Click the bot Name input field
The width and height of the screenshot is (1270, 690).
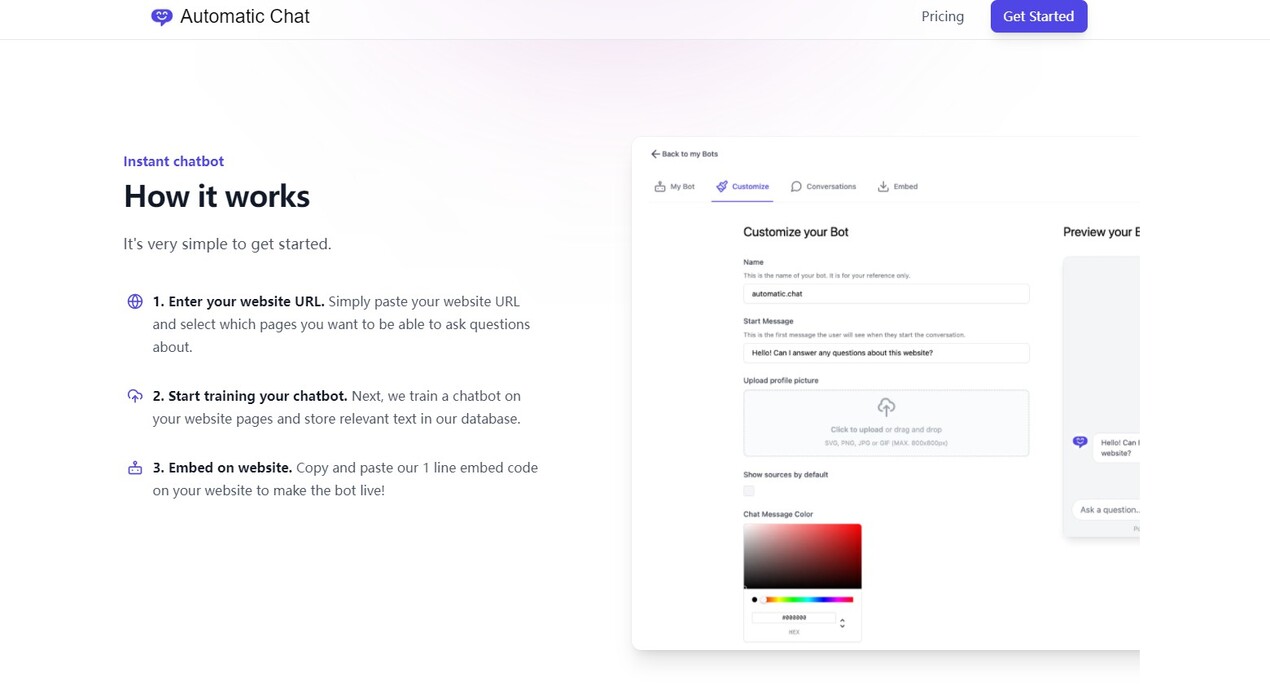pyautogui.click(x=886, y=294)
